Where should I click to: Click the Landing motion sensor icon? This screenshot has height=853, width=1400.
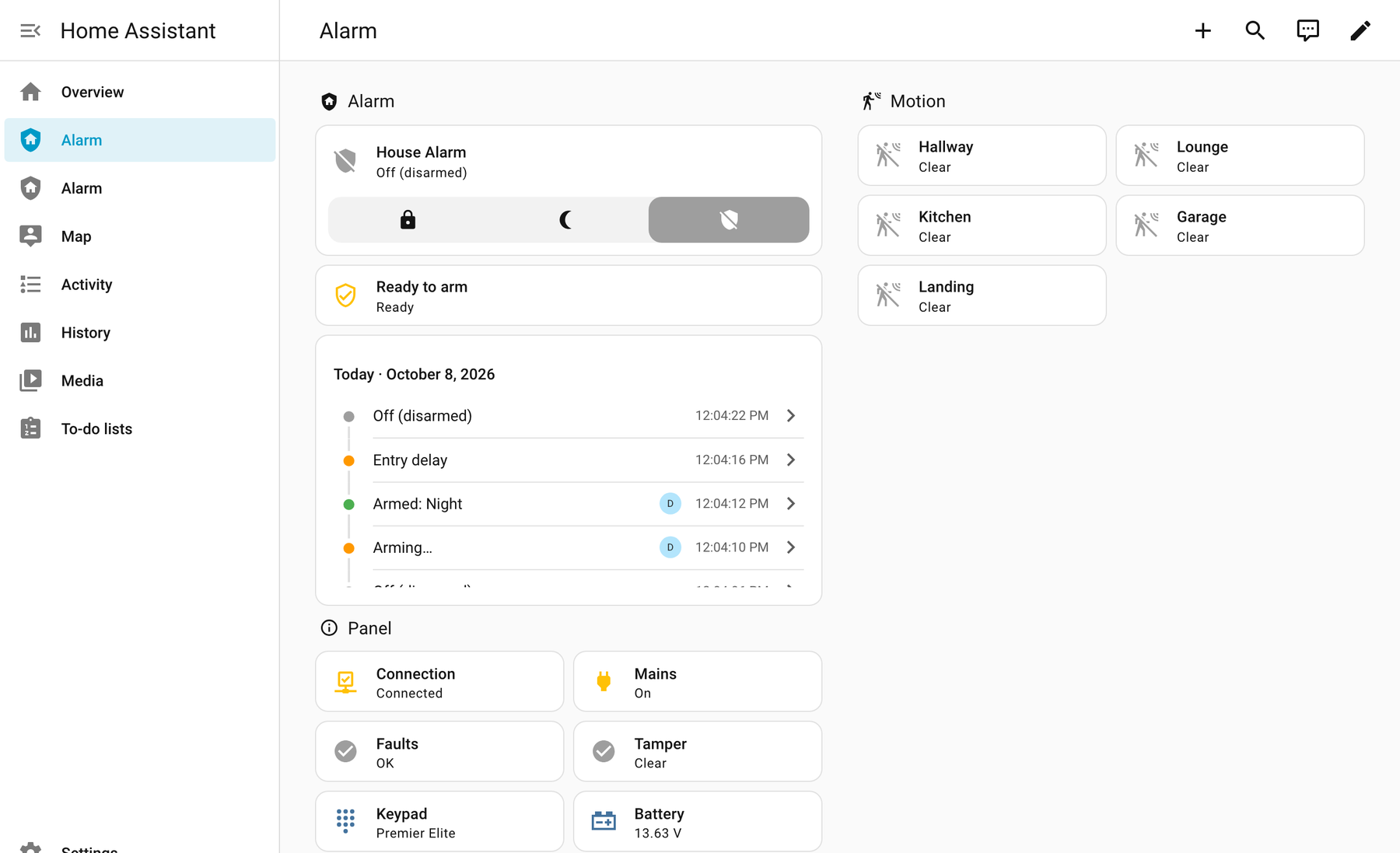[887, 295]
